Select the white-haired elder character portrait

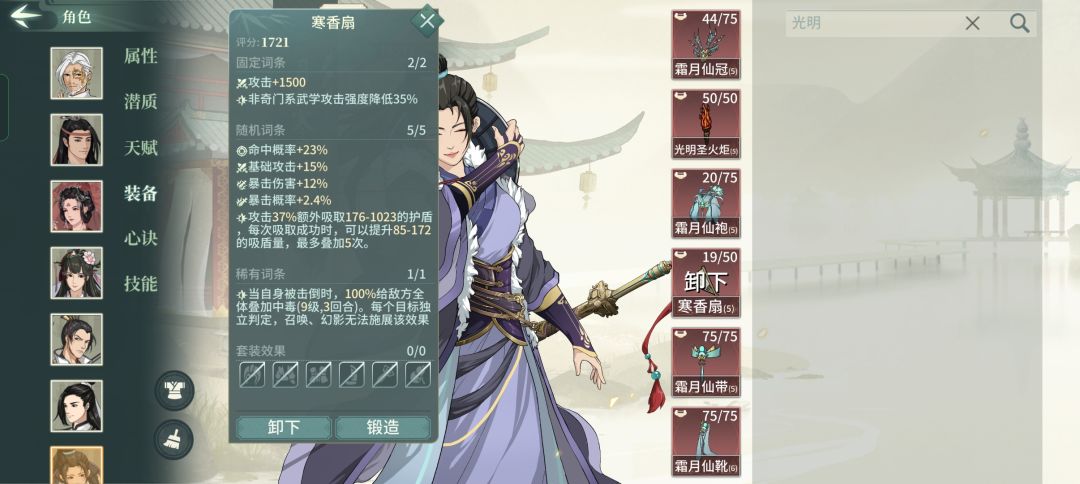pos(76,73)
